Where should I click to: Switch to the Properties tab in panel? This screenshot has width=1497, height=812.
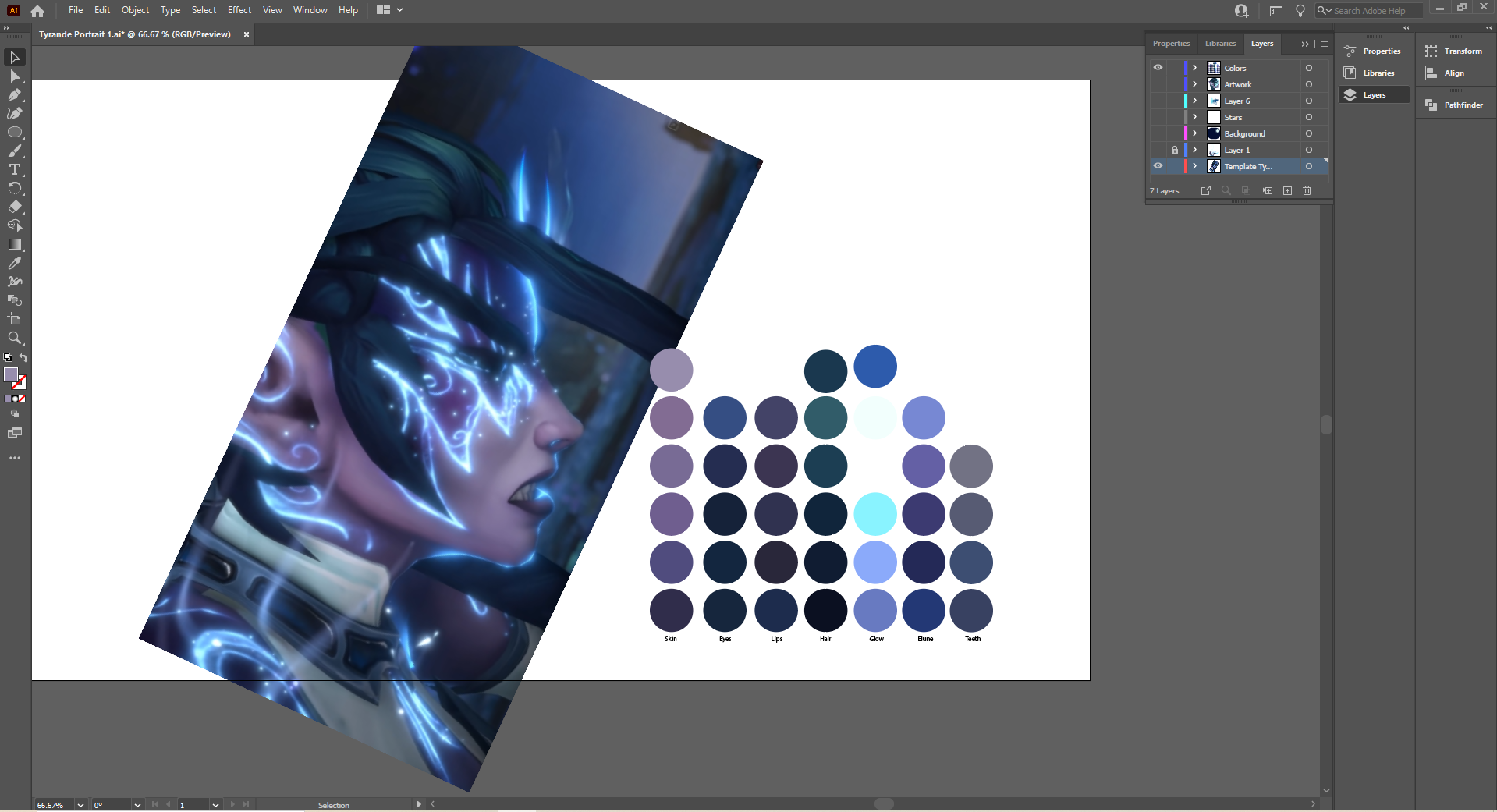point(1171,44)
